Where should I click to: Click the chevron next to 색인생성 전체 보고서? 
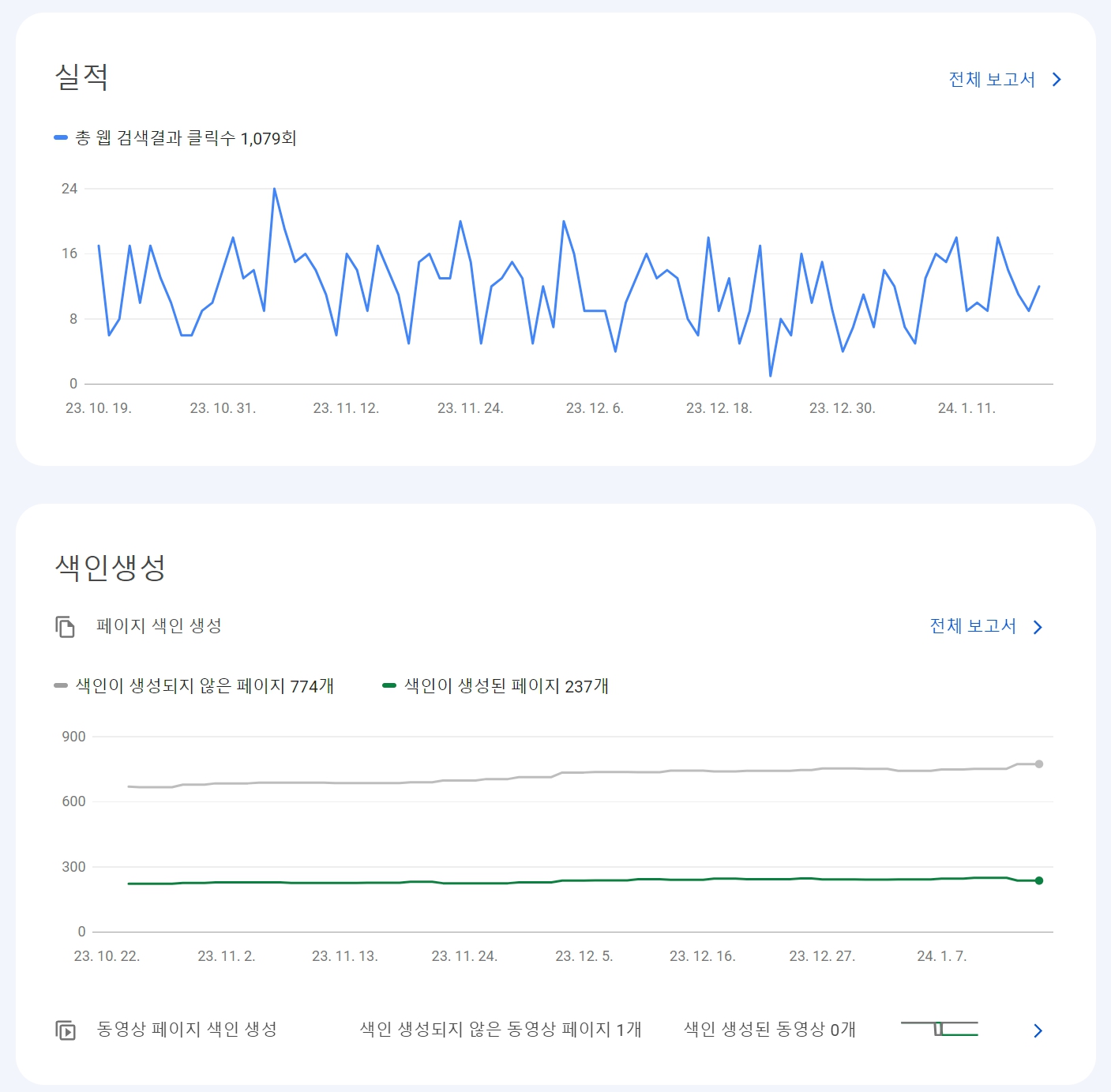click(1038, 627)
